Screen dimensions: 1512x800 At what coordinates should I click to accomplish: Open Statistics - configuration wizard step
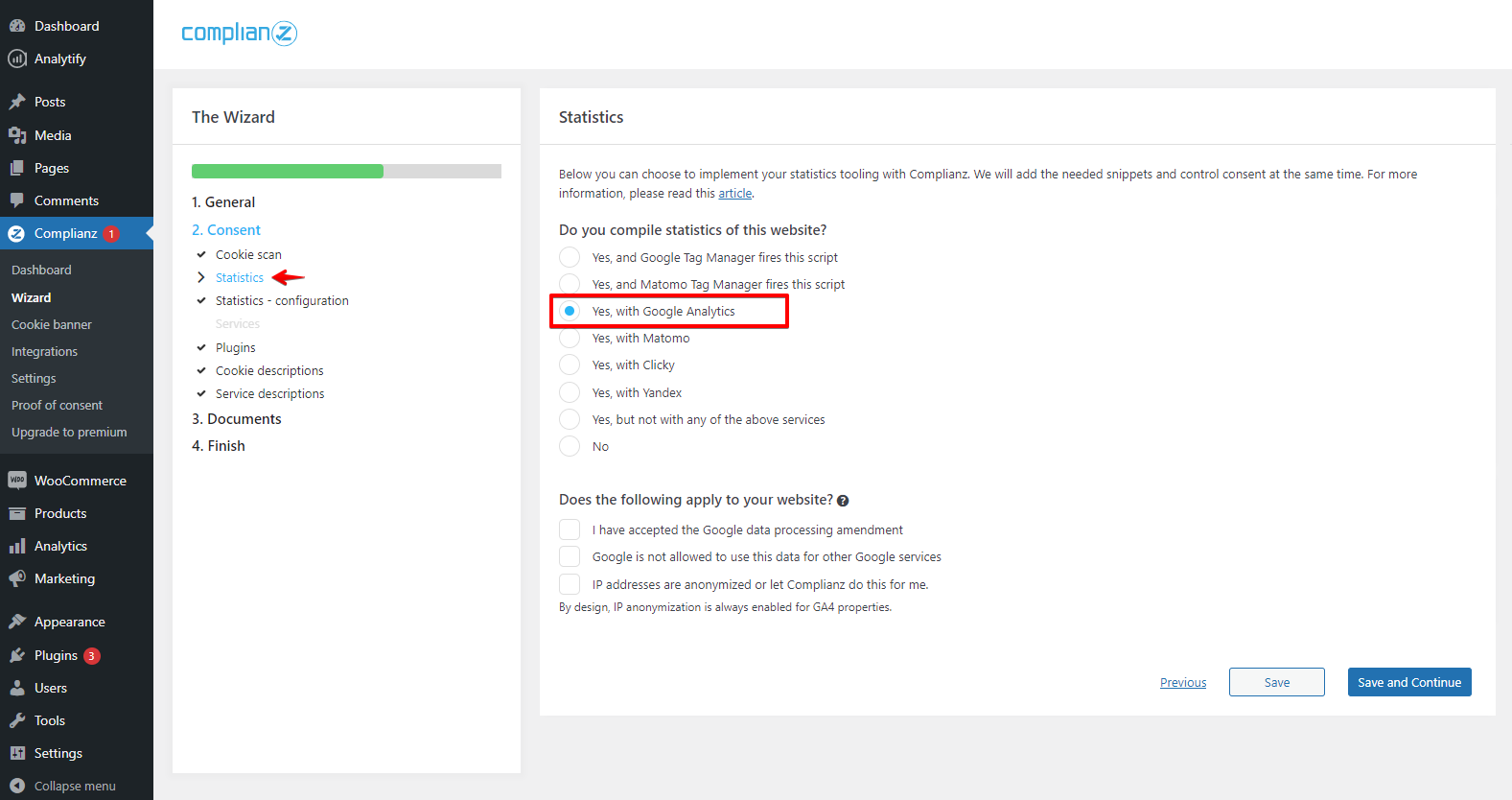pos(282,301)
